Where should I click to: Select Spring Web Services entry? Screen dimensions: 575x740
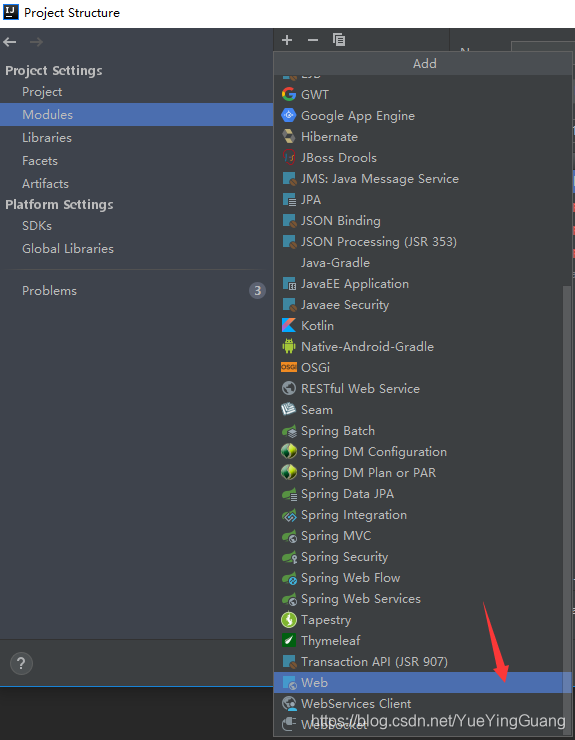[422, 598]
